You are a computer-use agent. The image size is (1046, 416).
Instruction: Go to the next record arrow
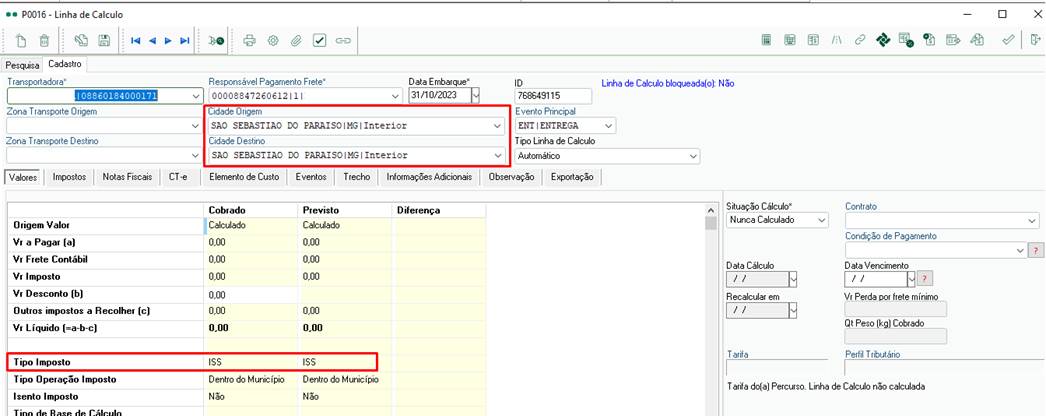point(168,41)
